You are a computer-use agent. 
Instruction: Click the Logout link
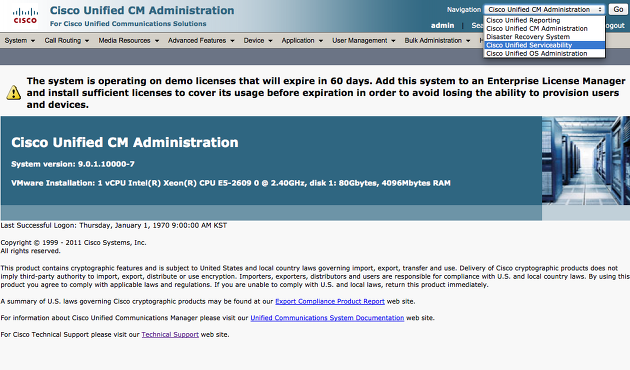(615, 25)
